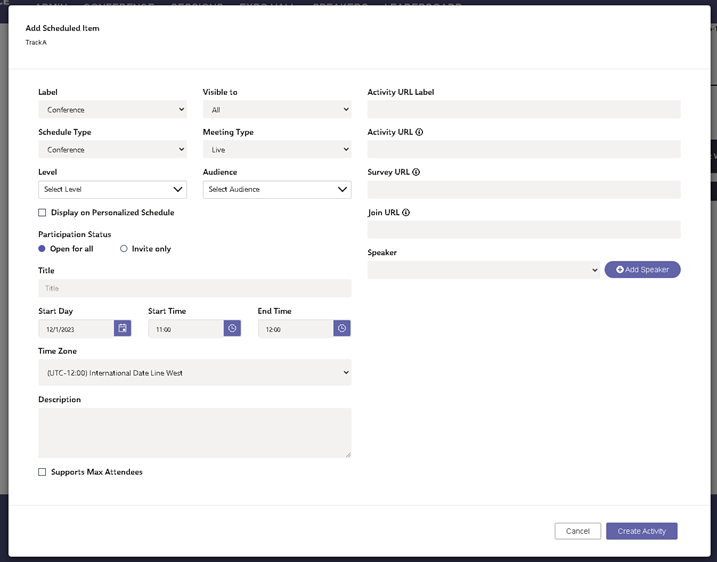Focus the Title input field

point(195,288)
